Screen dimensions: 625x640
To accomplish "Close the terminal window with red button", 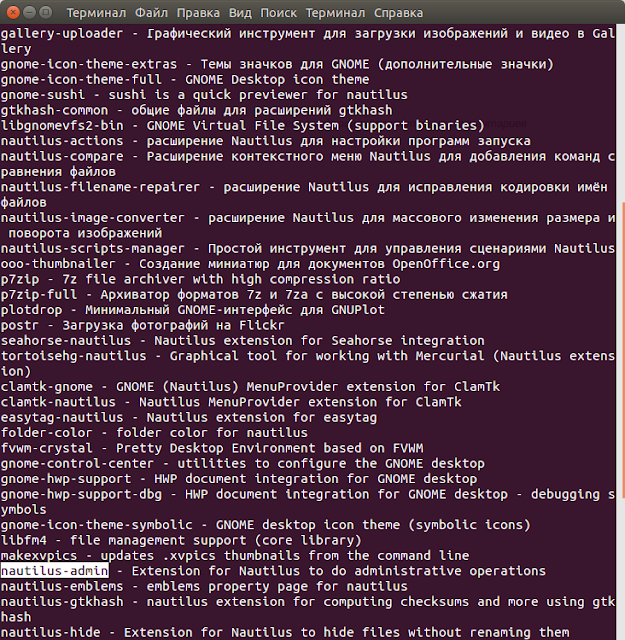I will (x=13, y=13).
